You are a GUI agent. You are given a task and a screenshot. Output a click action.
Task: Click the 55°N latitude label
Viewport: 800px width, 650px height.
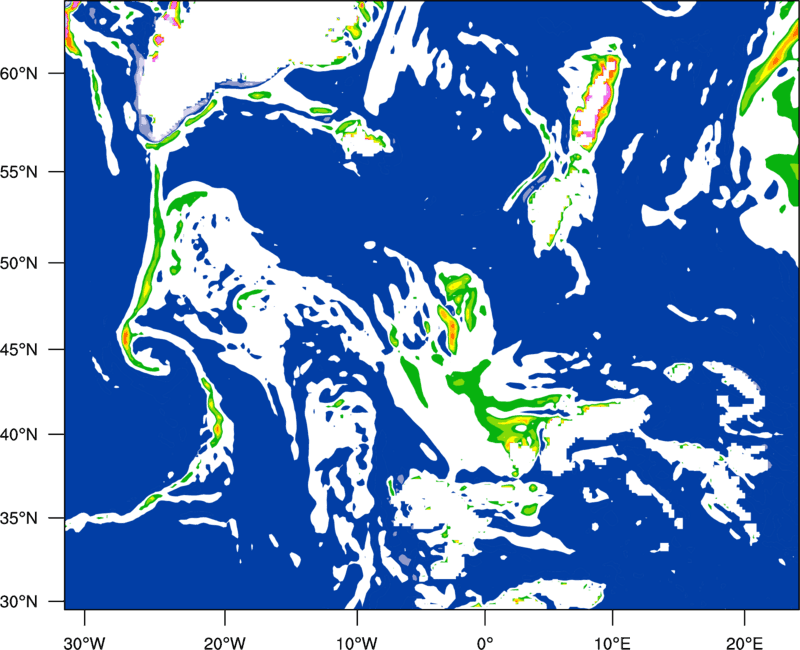tap(19, 172)
